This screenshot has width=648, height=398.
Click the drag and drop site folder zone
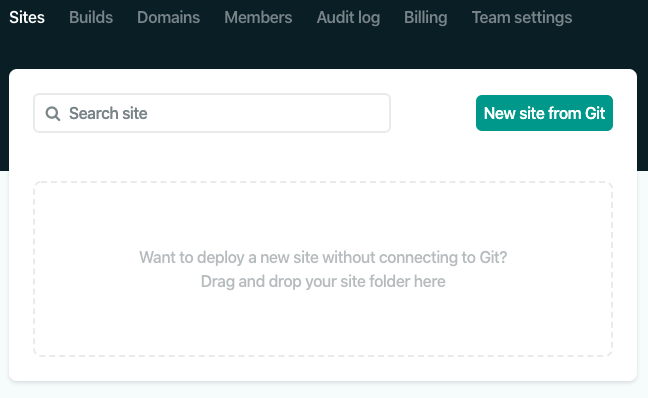click(x=323, y=269)
